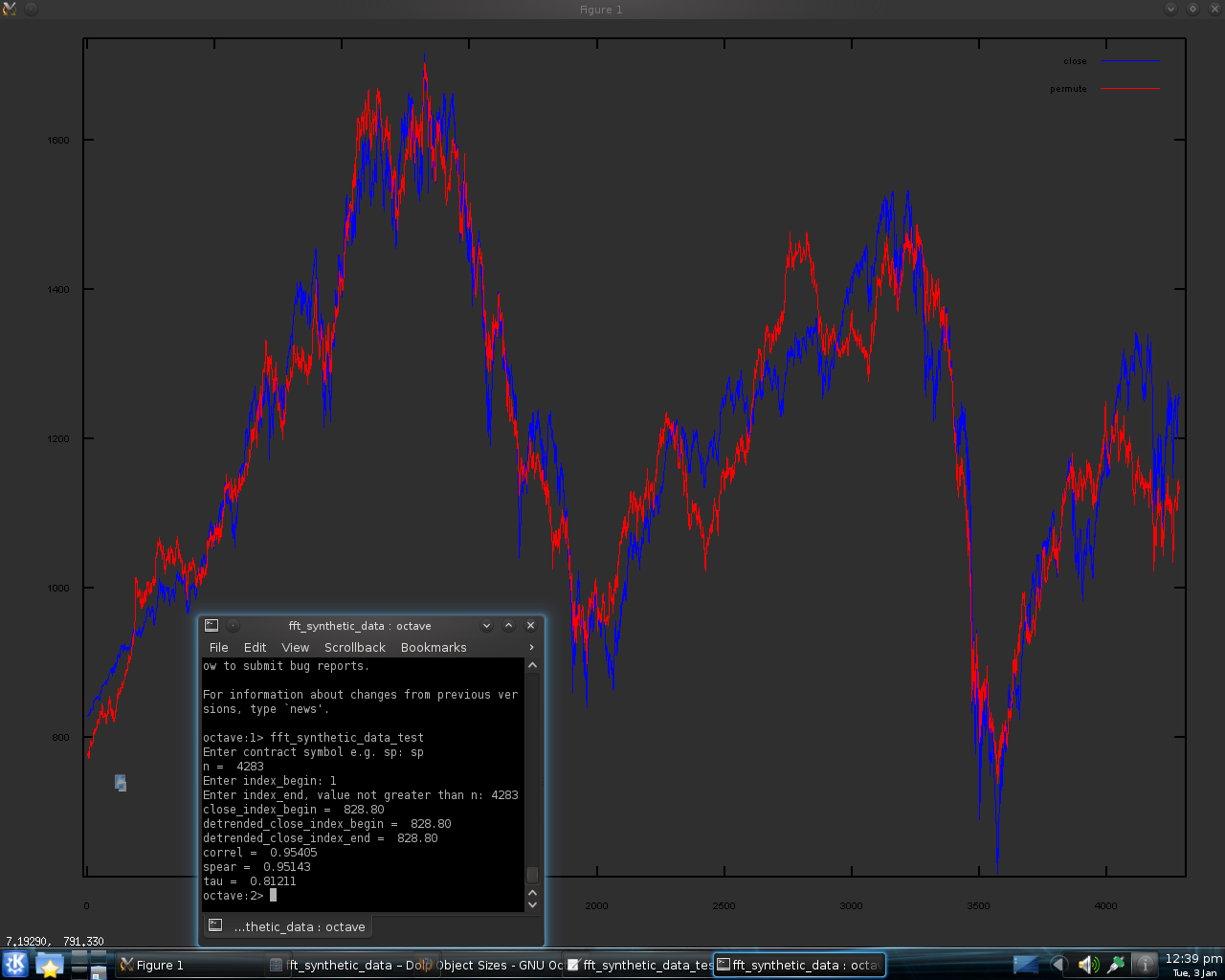Click the small icon at the plot's lower-left

click(x=121, y=783)
